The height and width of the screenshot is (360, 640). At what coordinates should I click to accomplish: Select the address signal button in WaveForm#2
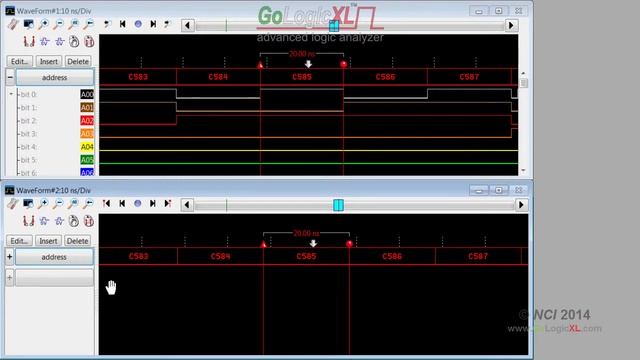click(x=54, y=257)
